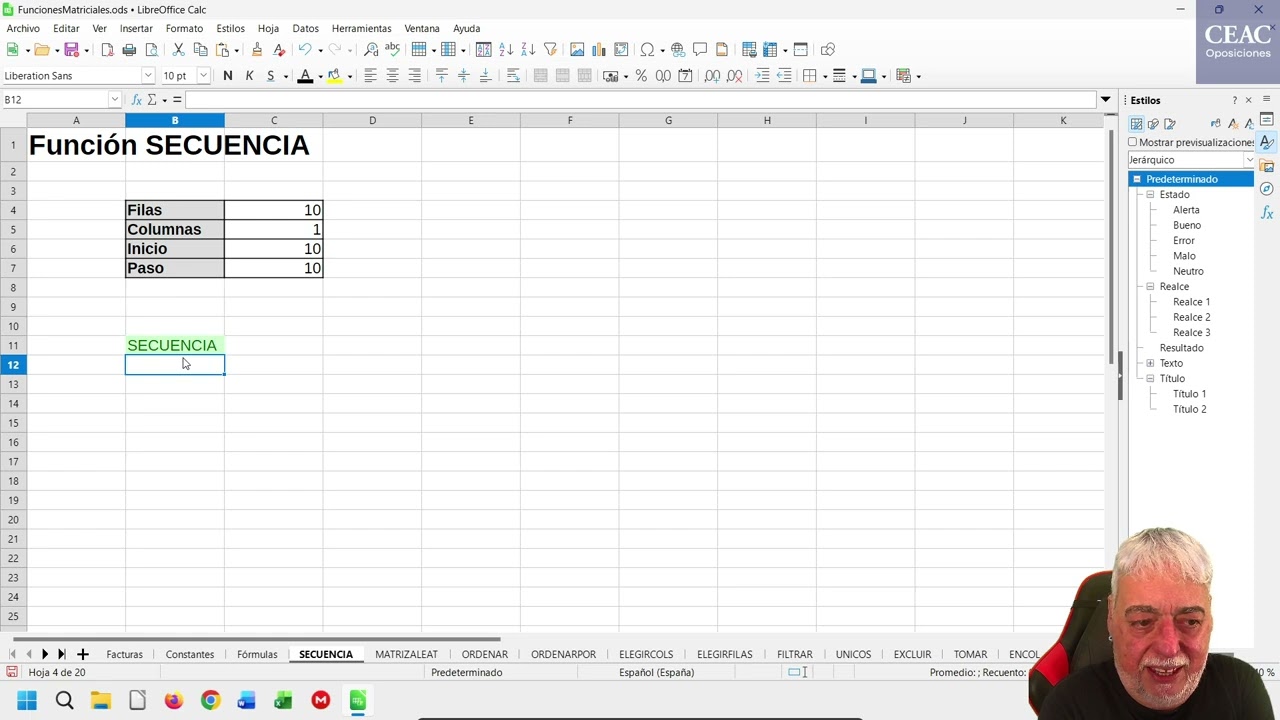
Task: Insert an image using picture icon
Action: (x=577, y=49)
